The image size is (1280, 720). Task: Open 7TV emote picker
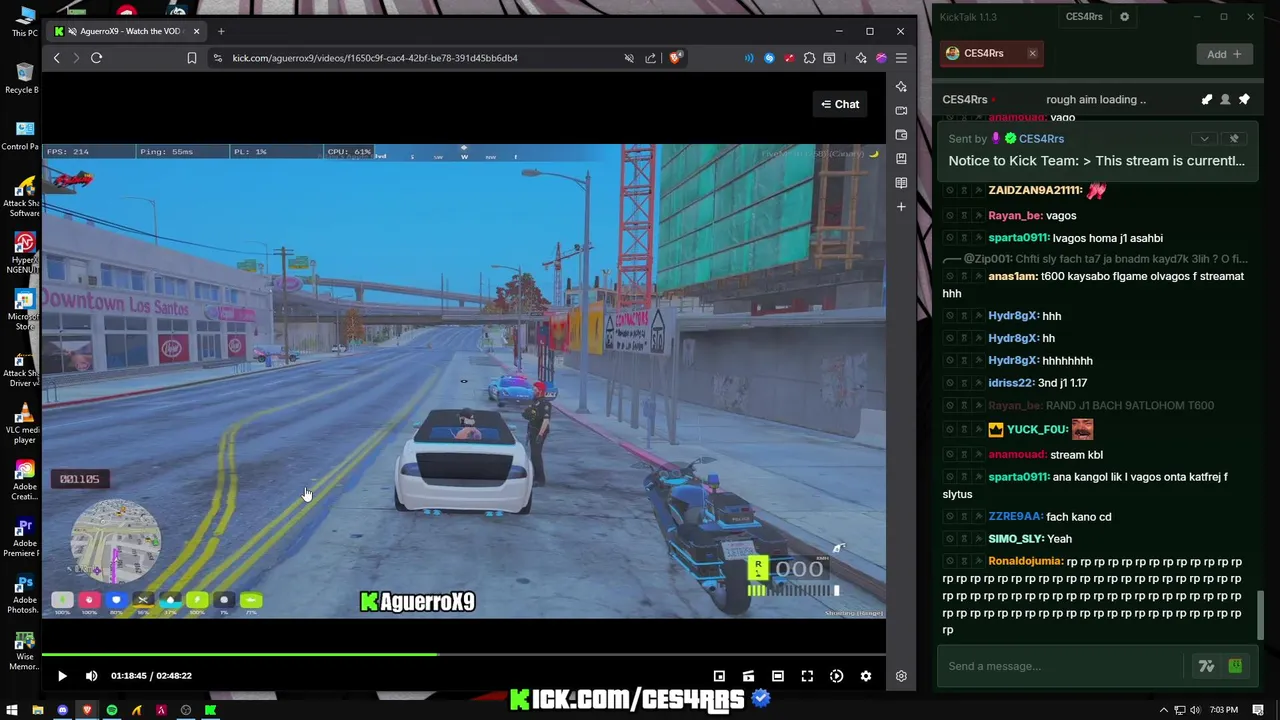point(1207,666)
